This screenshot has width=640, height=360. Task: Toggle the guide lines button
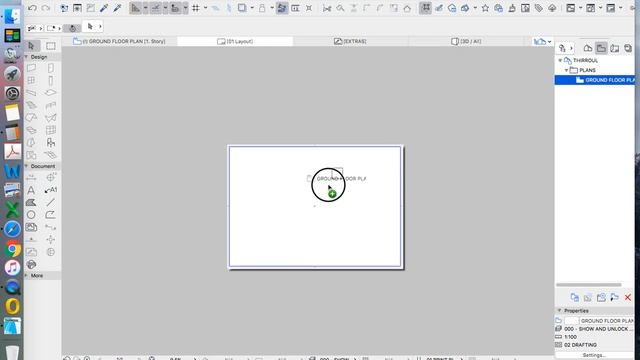point(136,8)
